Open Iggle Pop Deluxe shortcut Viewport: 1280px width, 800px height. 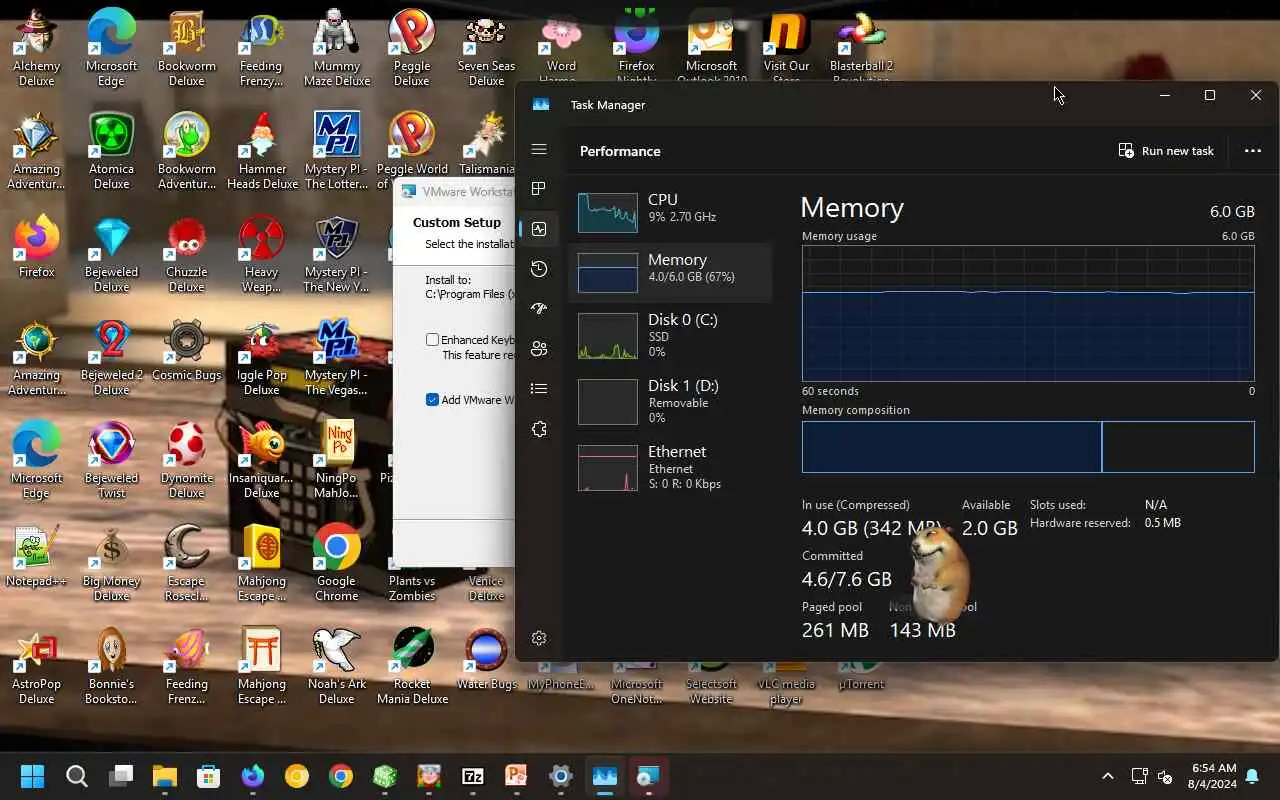(262, 358)
